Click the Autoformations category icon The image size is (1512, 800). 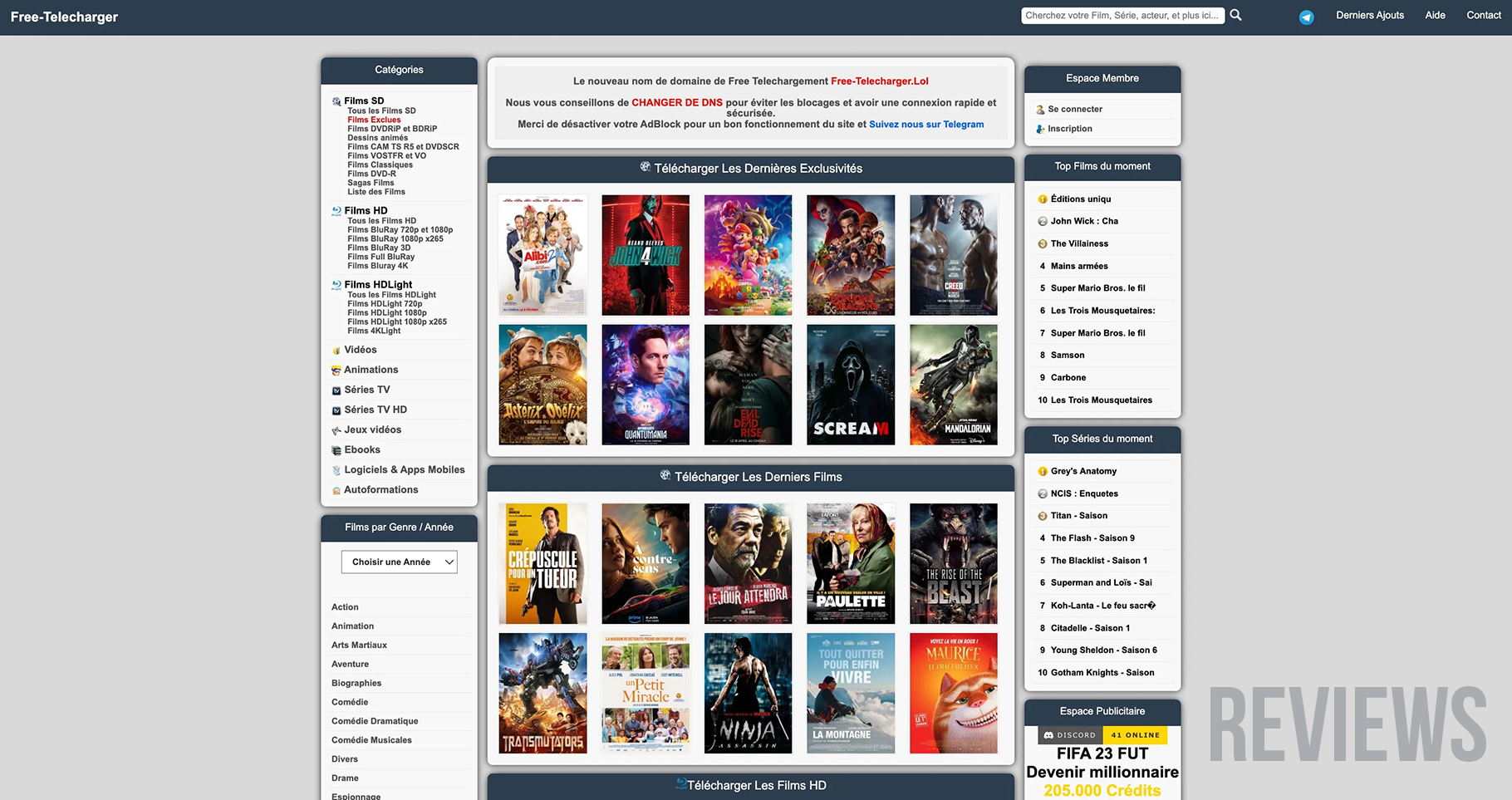coord(336,490)
